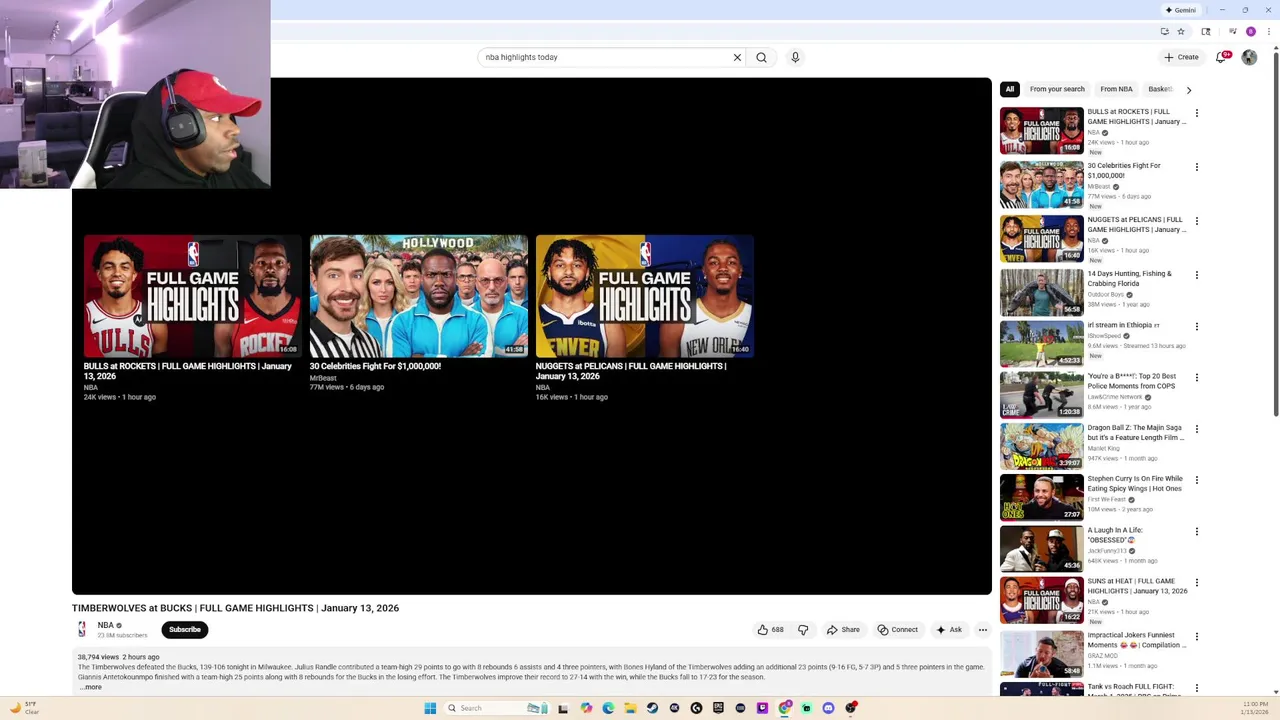Open Steam from the taskbar
The image size is (1280, 720).
point(652,708)
